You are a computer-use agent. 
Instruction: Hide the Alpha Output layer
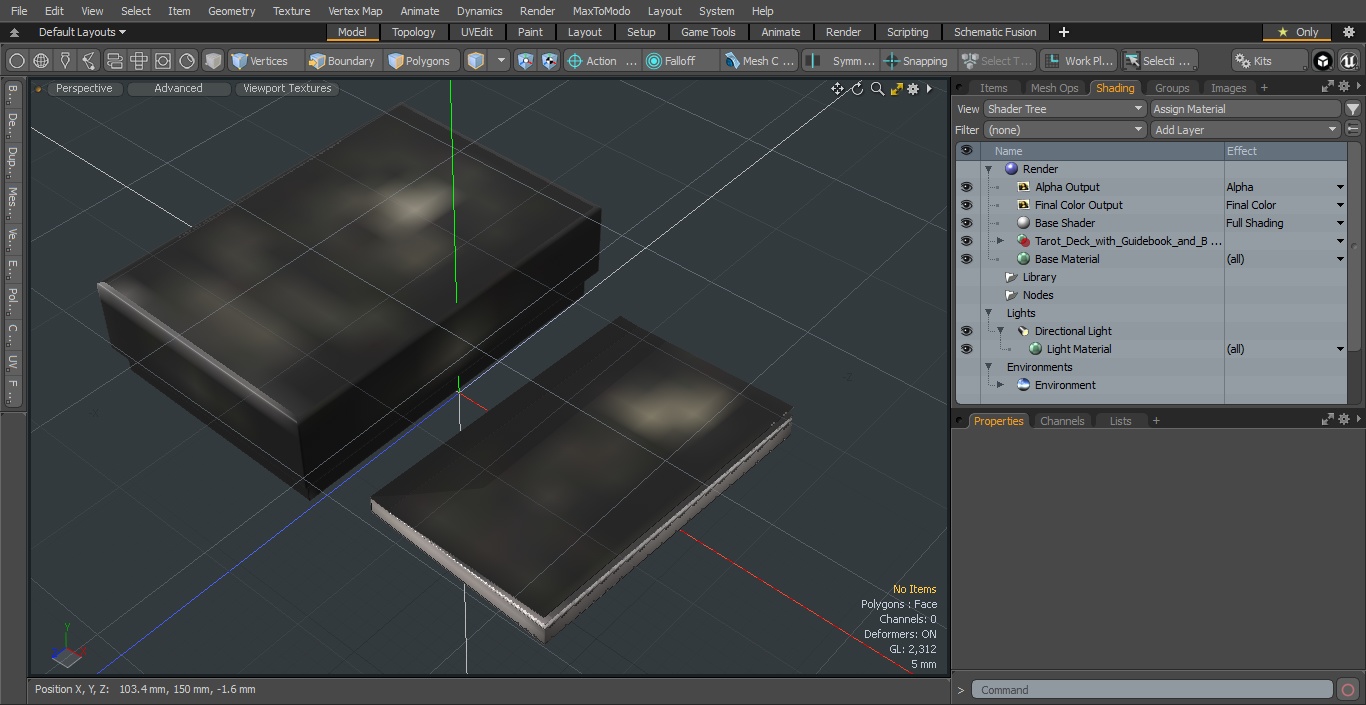coord(966,187)
